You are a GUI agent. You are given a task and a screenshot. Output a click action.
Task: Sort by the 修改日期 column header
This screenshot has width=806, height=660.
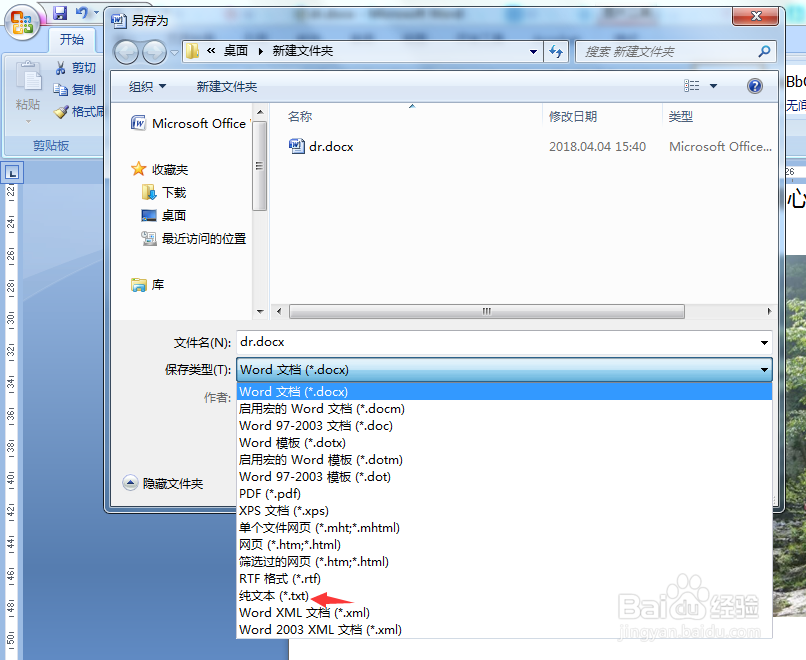pos(573,117)
